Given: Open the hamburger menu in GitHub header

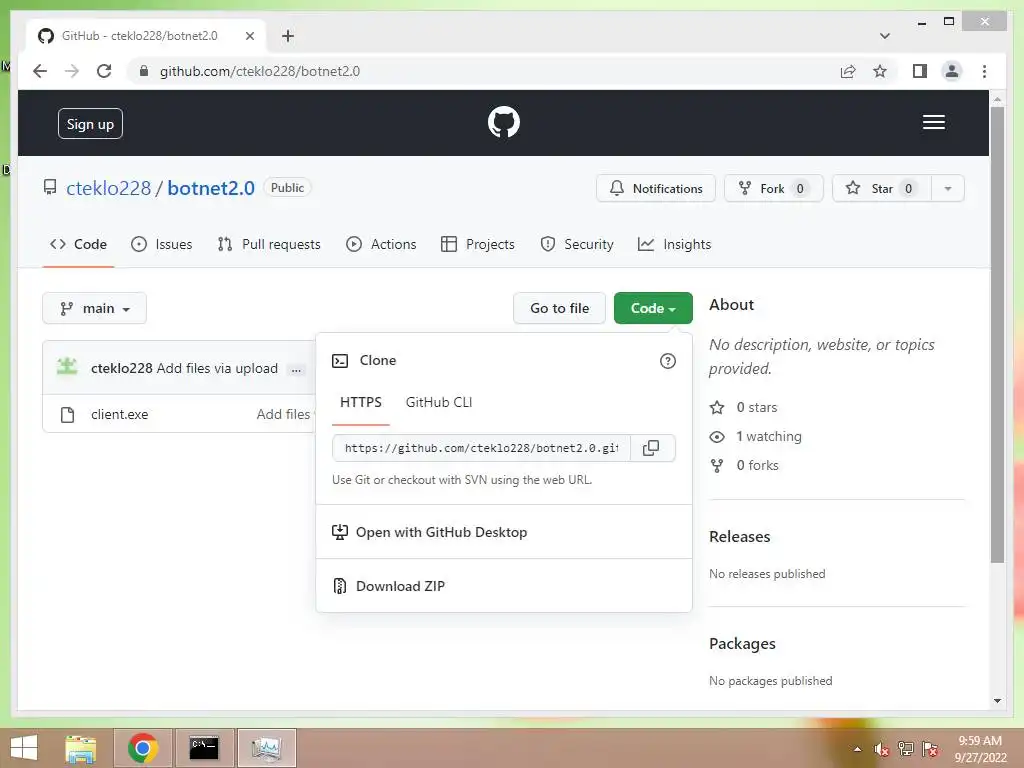Looking at the screenshot, I should [933, 122].
